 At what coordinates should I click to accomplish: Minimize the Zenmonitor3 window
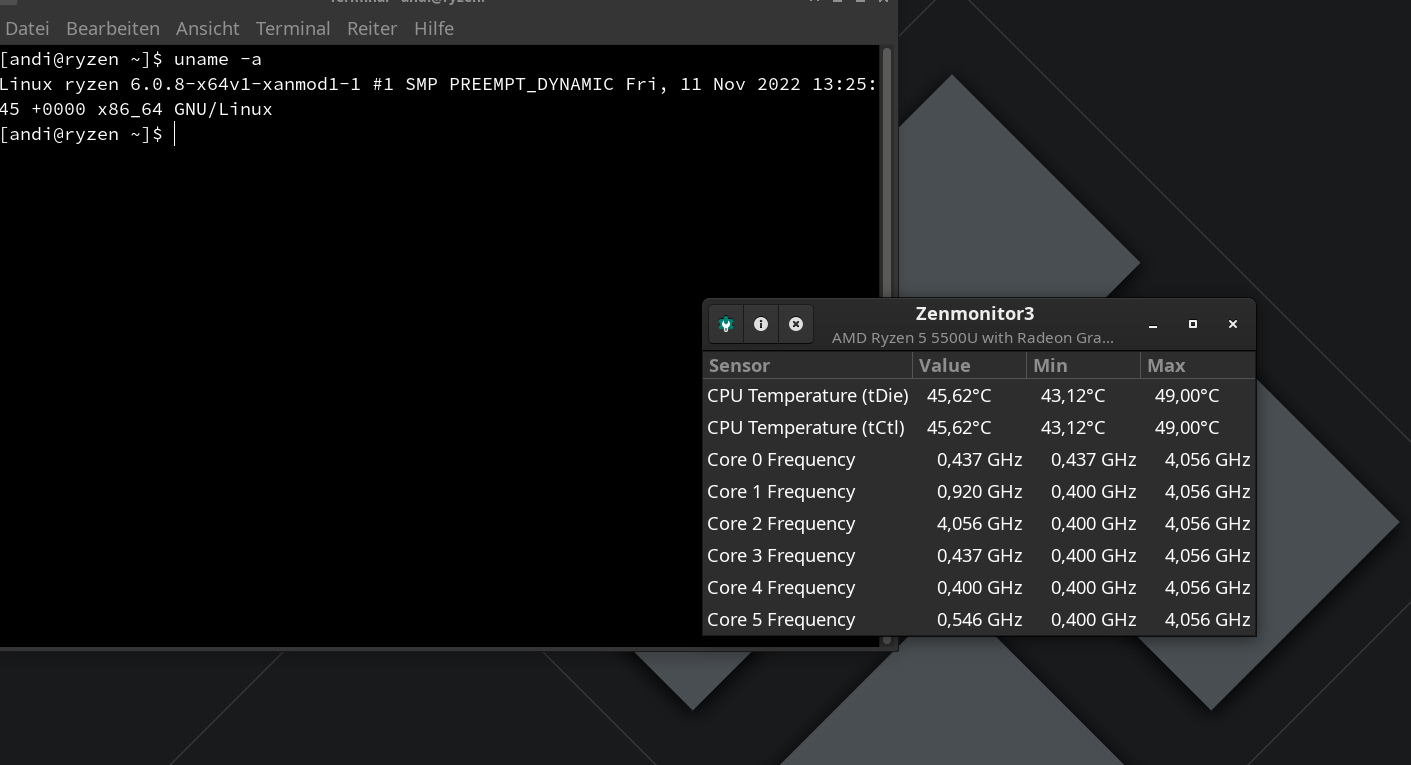point(1153,324)
